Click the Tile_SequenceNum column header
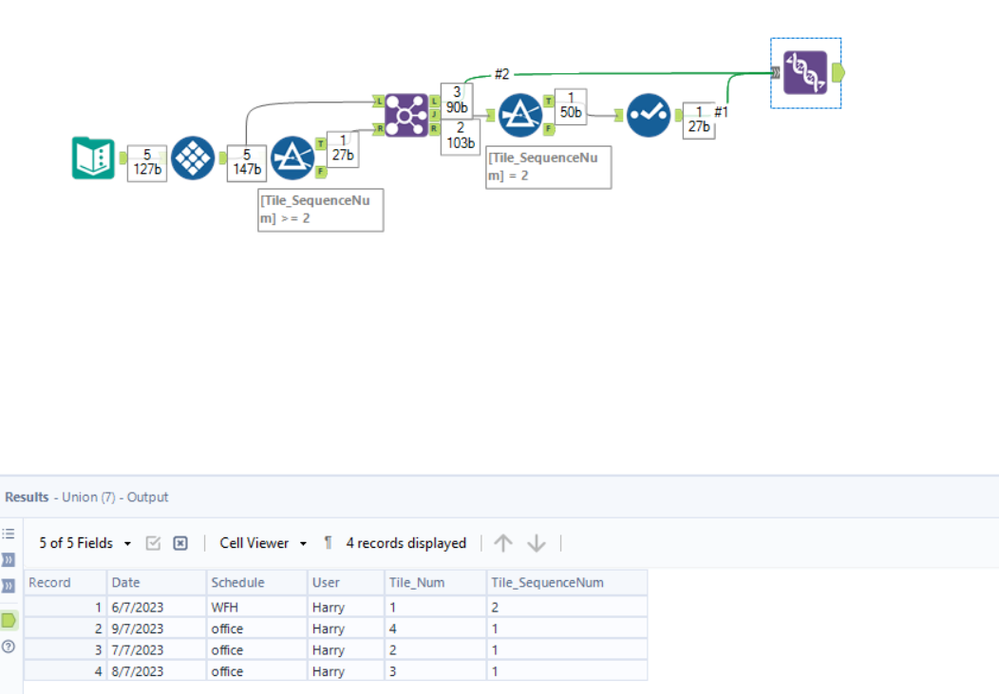 (567, 582)
